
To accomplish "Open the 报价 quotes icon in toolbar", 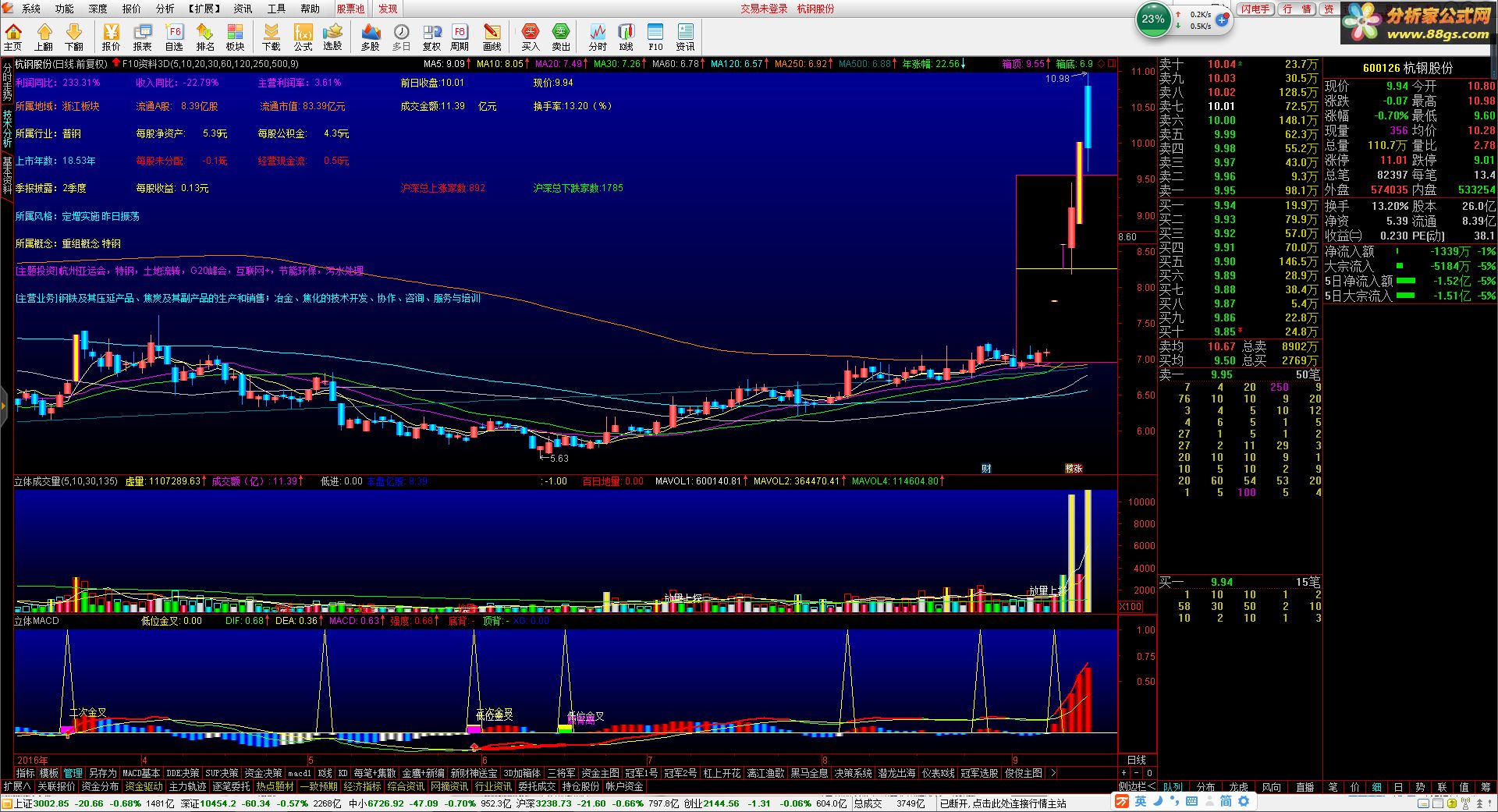I will coord(112,37).
